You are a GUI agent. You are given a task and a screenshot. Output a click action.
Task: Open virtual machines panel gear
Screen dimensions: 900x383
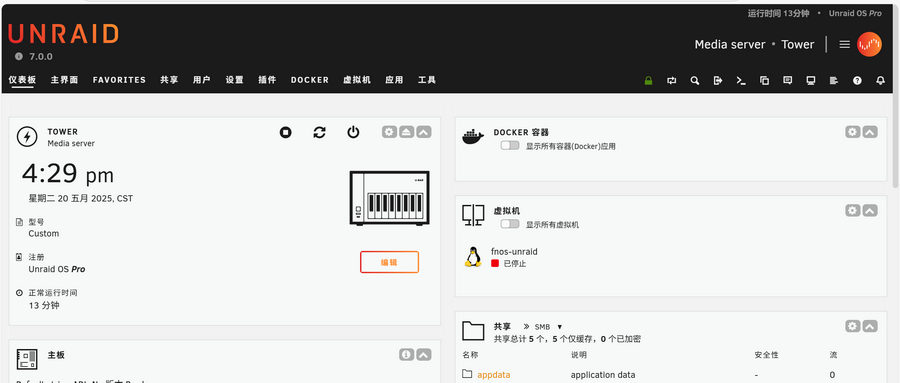pos(852,211)
